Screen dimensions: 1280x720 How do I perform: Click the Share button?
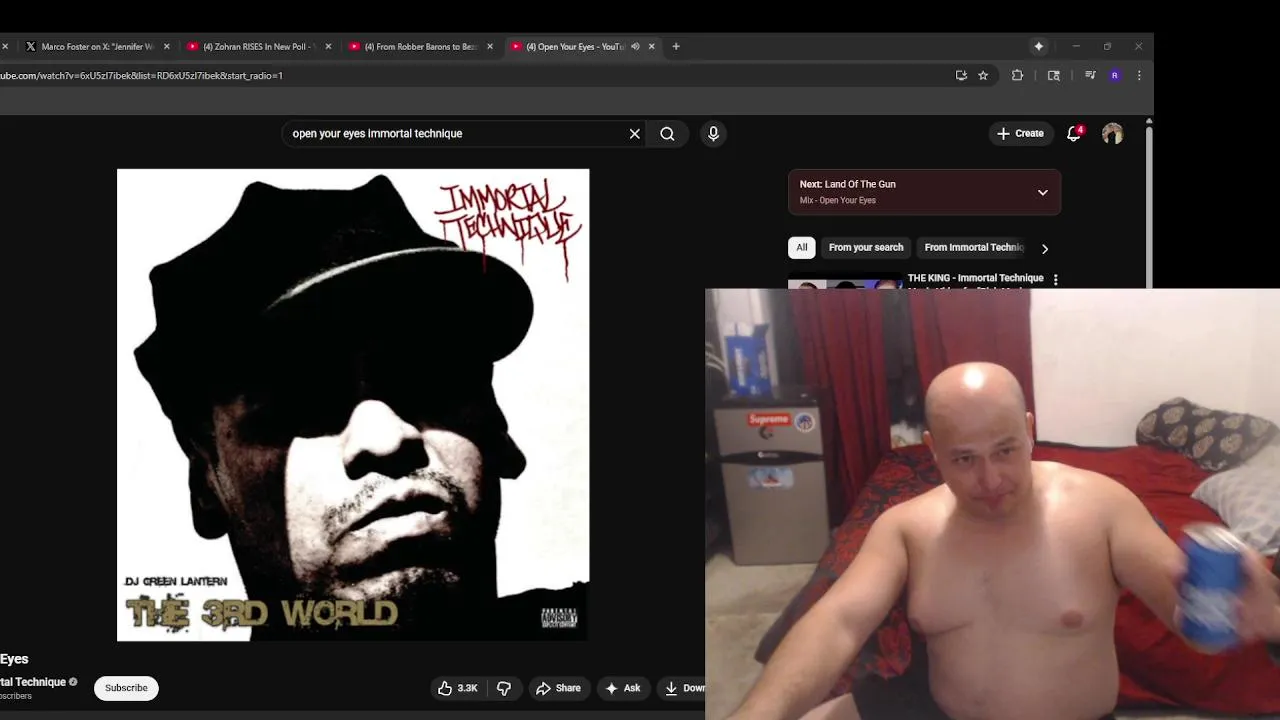[x=558, y=688]
